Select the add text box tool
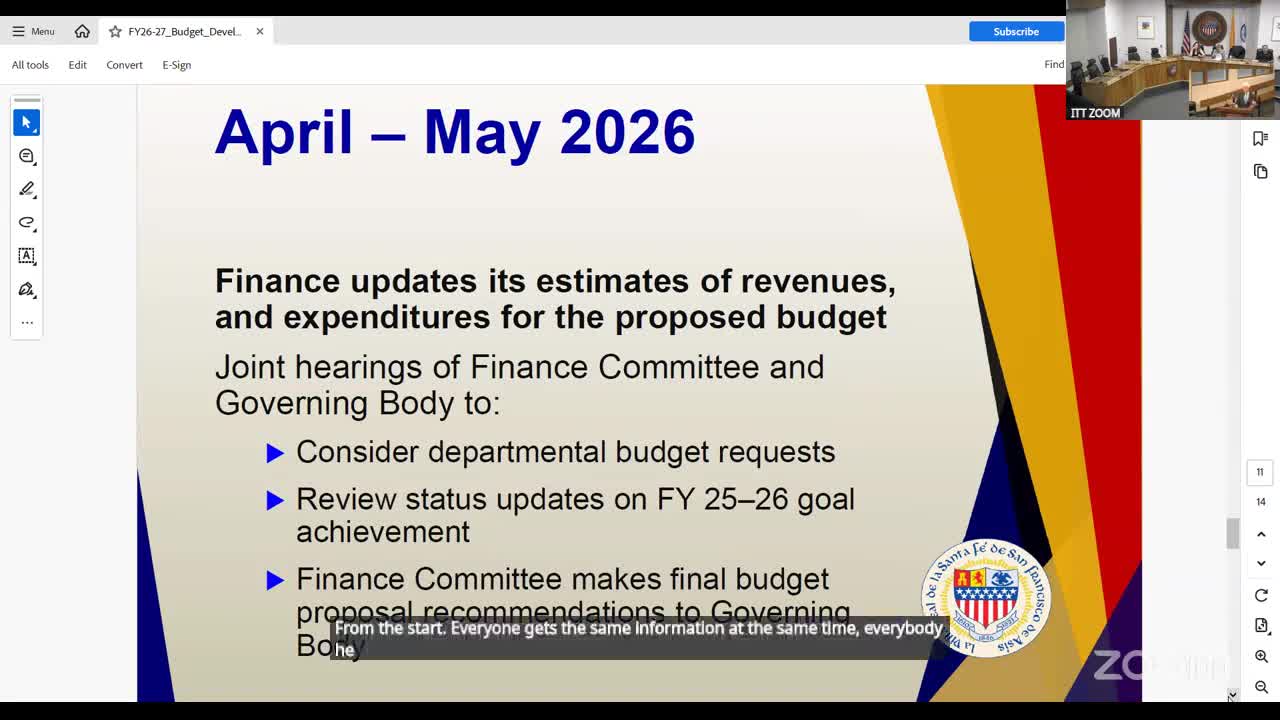Screen dimensions: 1280x720 [x=26, y=256]
